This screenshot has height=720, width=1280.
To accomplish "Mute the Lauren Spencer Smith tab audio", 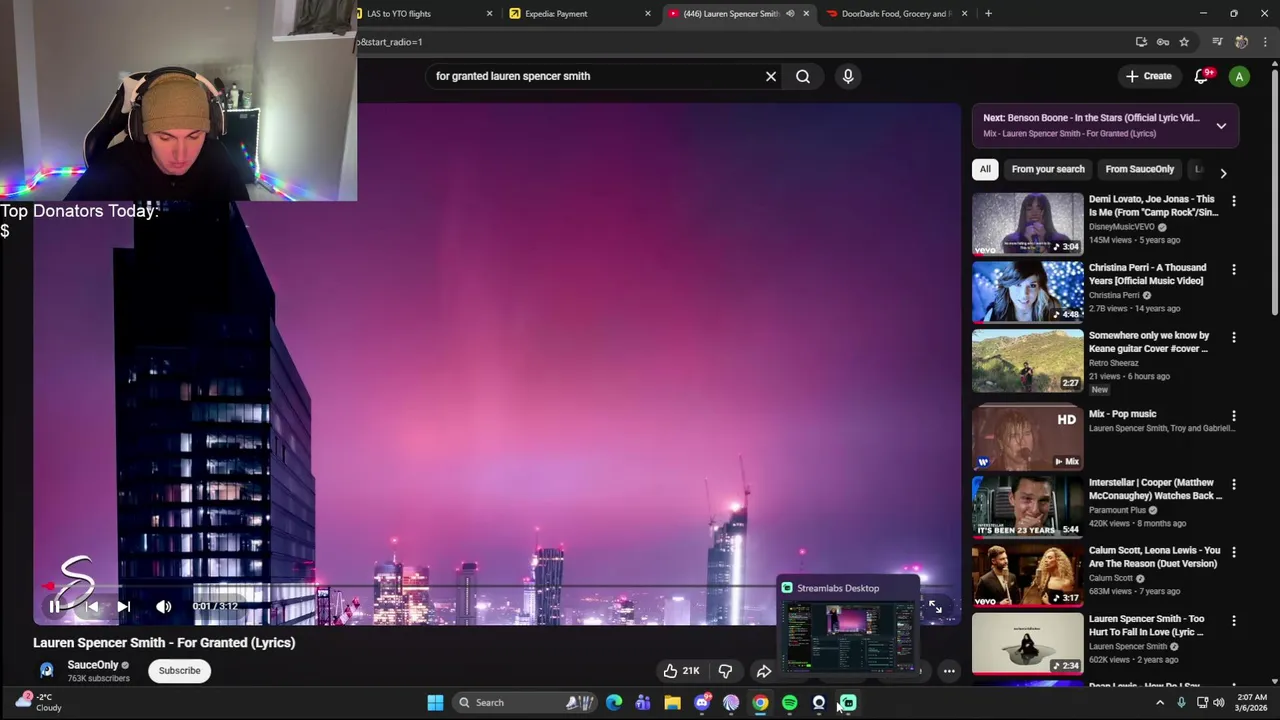I will [x=790, y=14].
